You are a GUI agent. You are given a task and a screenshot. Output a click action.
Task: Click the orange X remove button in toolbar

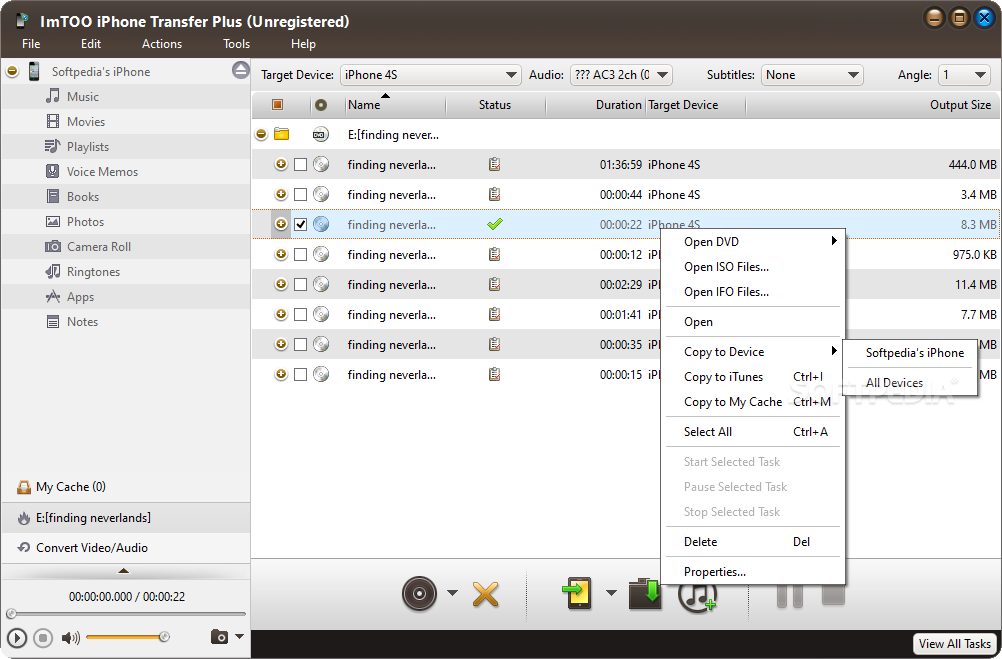[x=486, y=594]
